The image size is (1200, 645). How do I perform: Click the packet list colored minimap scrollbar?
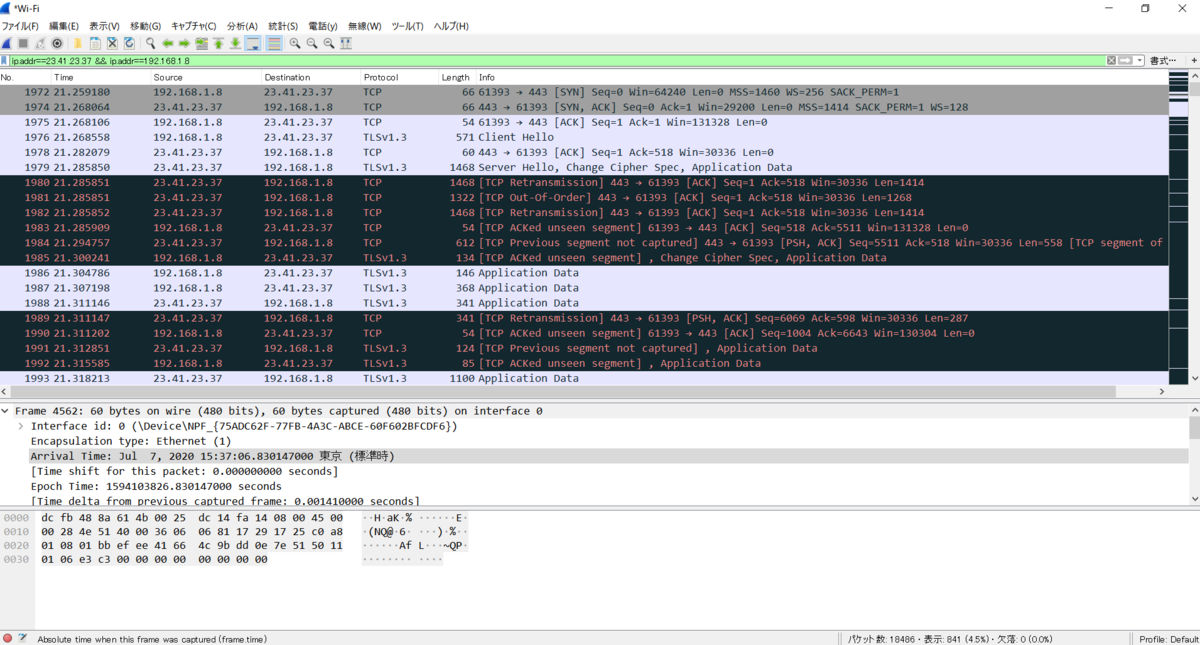1179,227
